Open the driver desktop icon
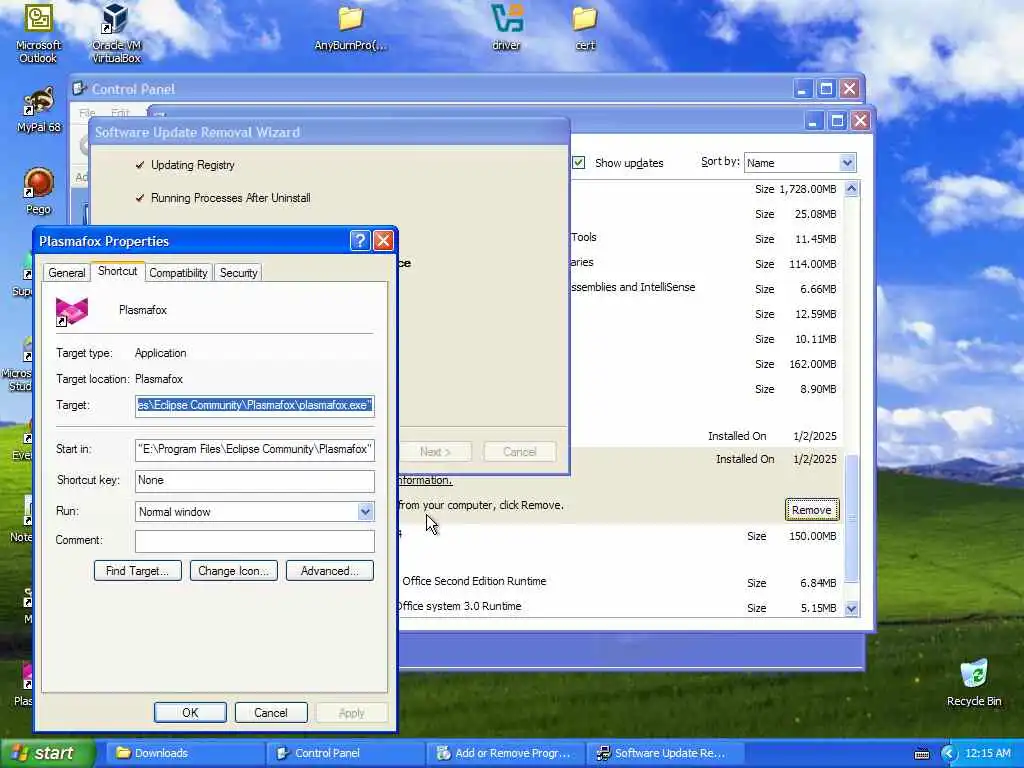Image resolution: width=1024 pixels, height=768 pixels. (507, 27)
